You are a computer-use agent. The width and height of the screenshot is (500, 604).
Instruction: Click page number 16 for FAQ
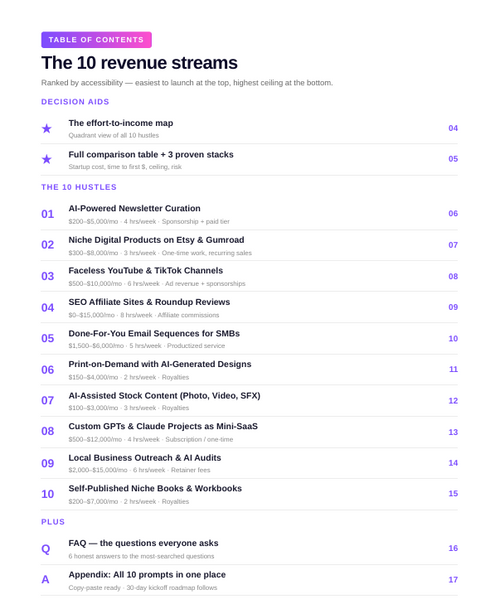[x=453, y=548]
